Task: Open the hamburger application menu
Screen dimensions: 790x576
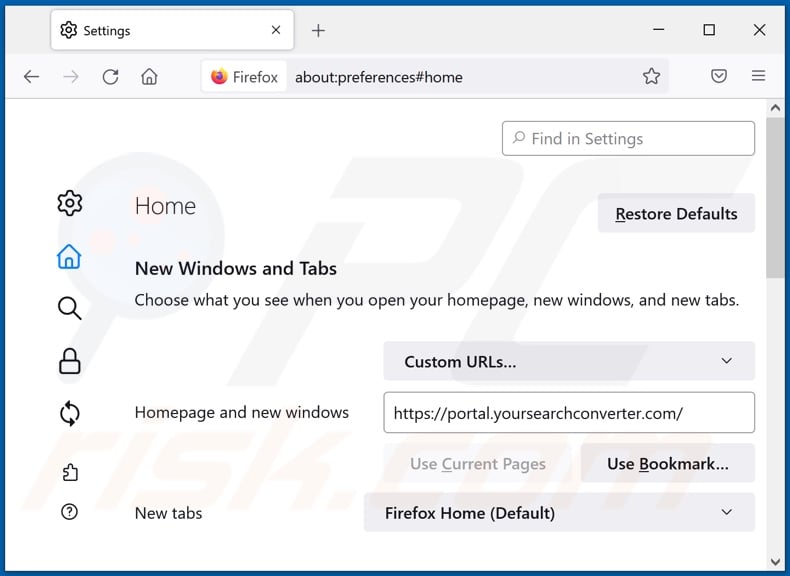Action: pyautogui.click(x=758, y=76)
